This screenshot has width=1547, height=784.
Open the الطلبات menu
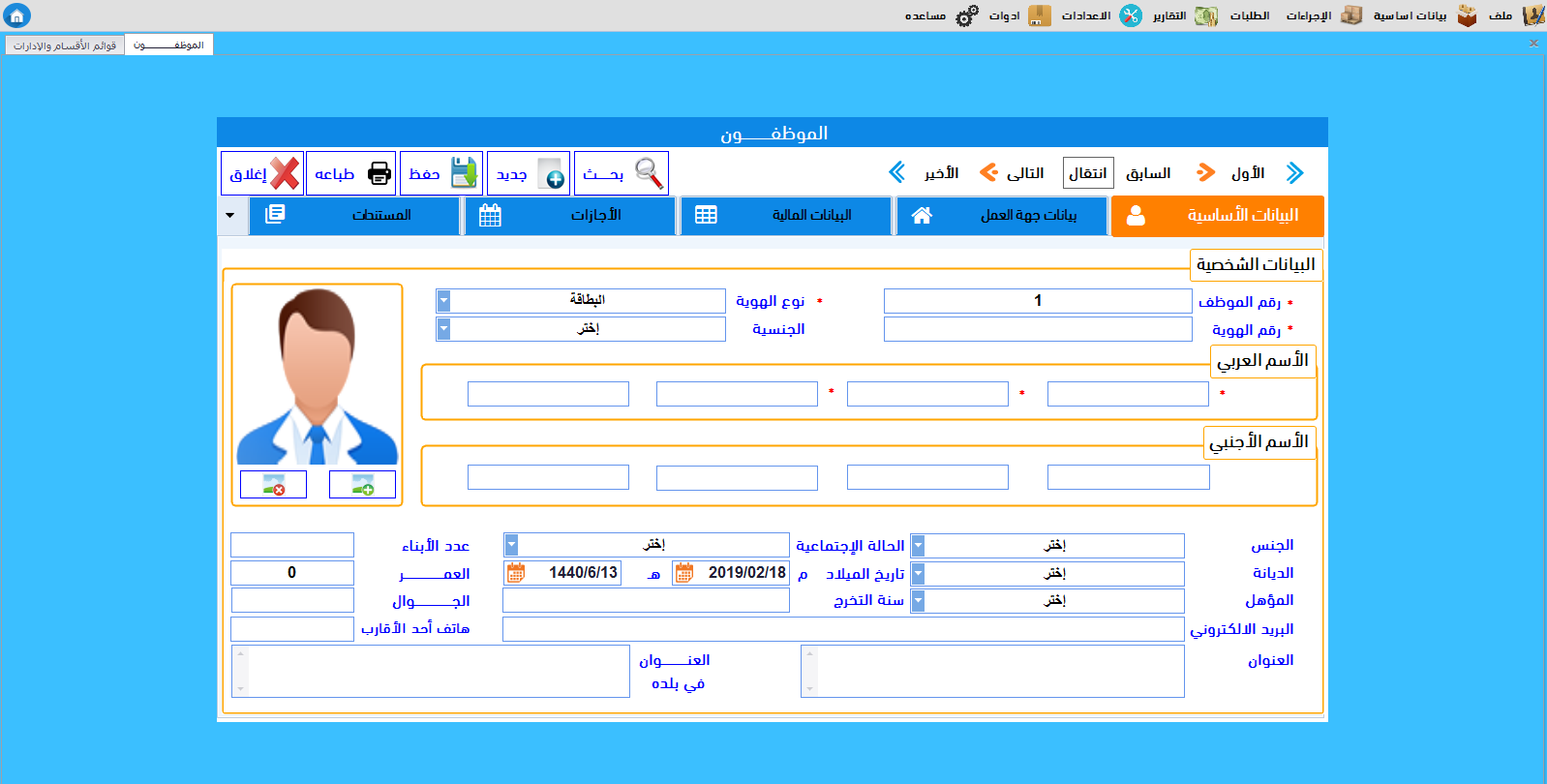coord(1250,15)
